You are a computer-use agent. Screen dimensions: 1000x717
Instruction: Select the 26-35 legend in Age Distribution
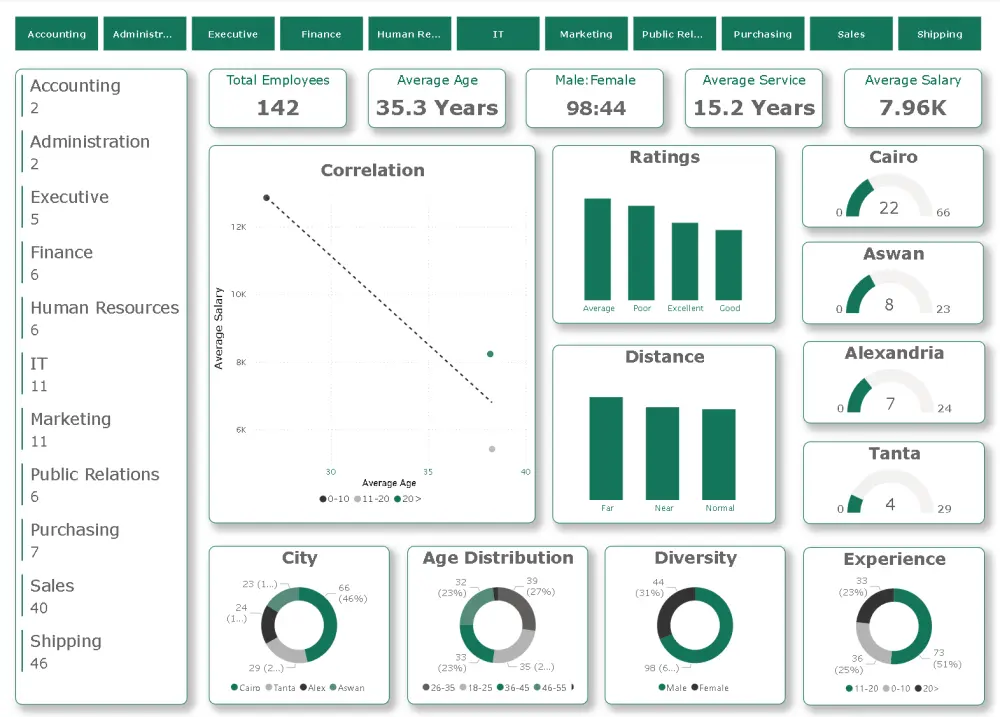440,688
